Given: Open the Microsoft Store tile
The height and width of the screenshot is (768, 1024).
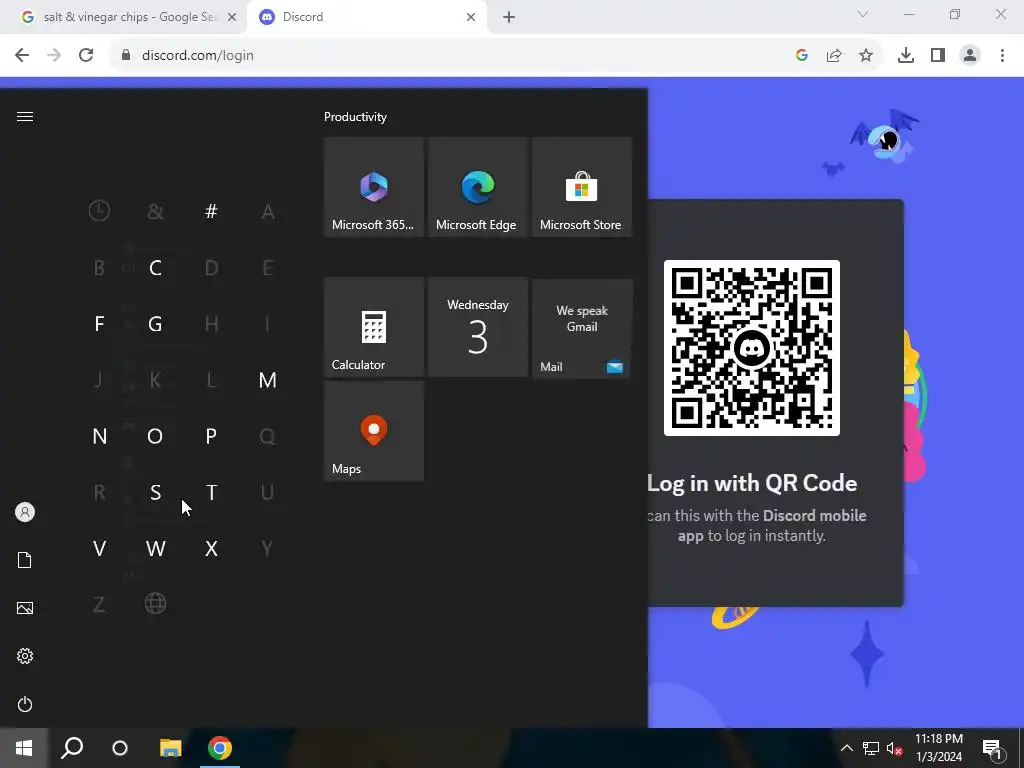Looking at the screenshot, I should click(x=582, y=187).
